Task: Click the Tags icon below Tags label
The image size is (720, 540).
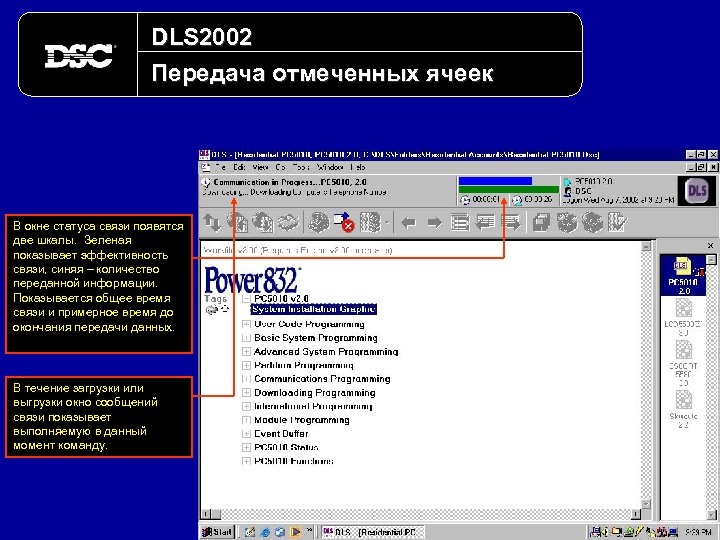Action: coord(212,309)
